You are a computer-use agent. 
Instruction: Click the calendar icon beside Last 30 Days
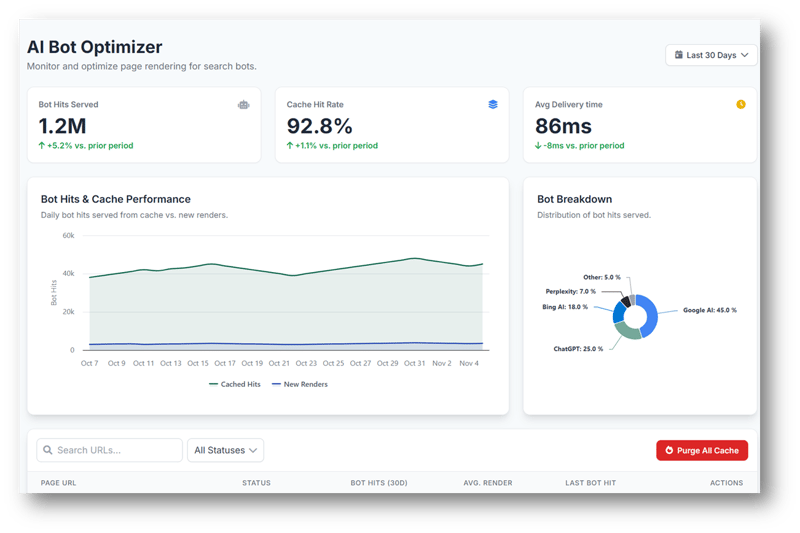(679, 56)
